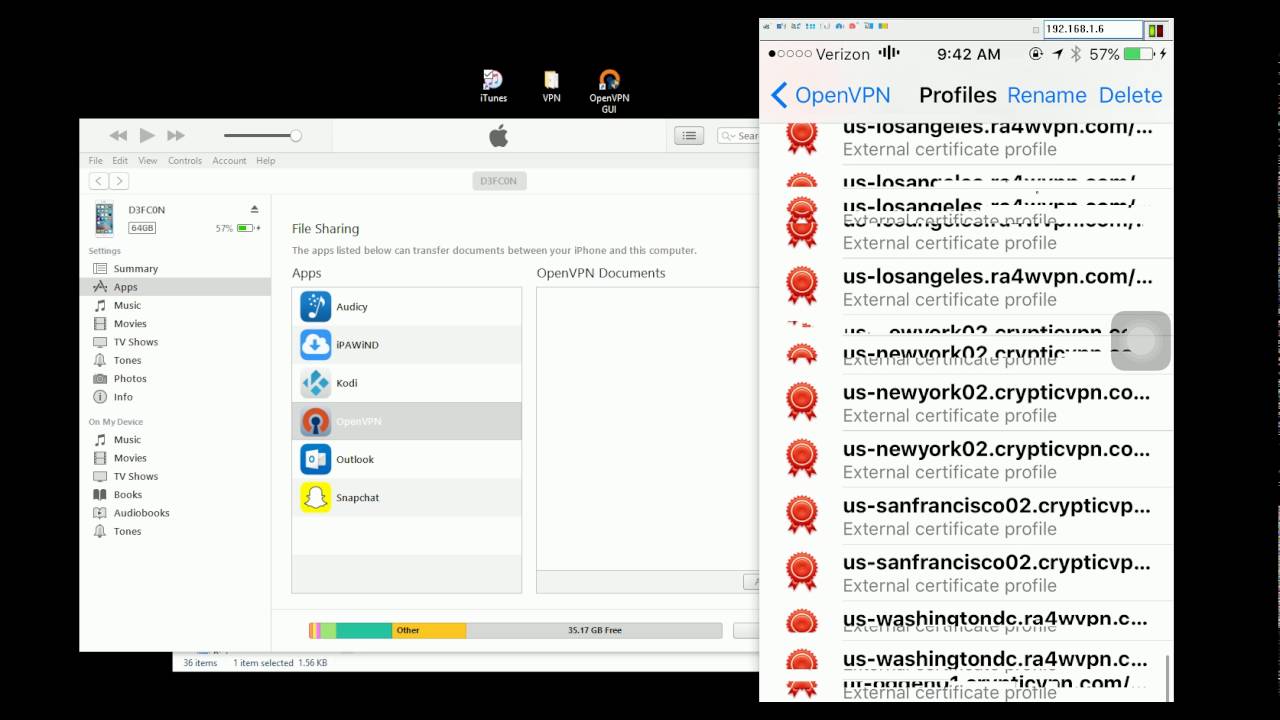Screen dimensions: 1280x720
Task: Tap the us-losangeles profile above newyork entries
Action: point(966,287)
